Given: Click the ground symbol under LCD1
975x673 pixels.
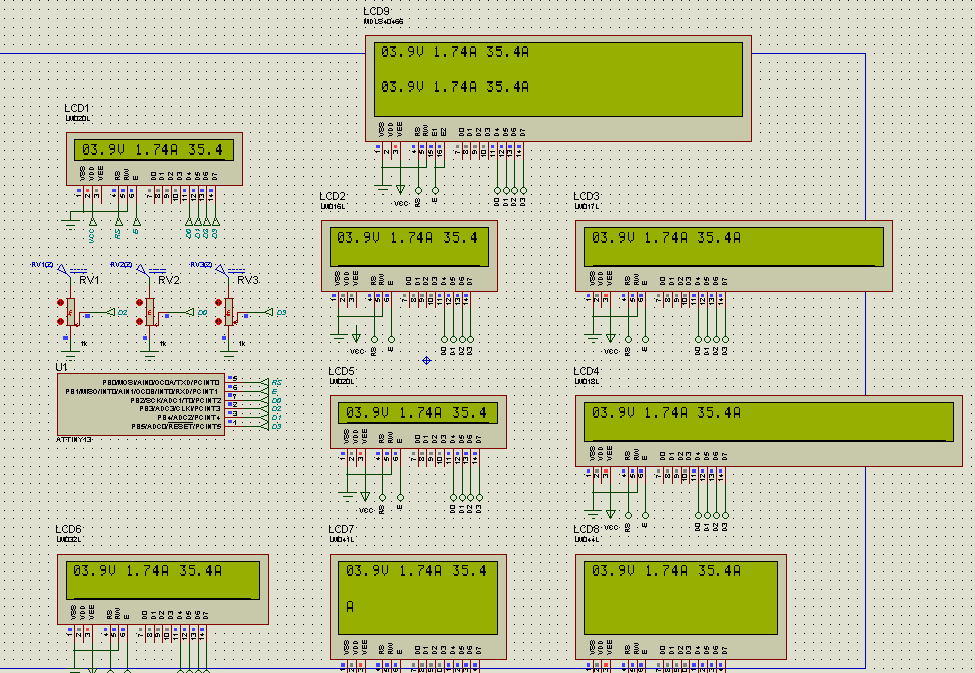Looking at the screenshot, I should (x=70, y=218).
